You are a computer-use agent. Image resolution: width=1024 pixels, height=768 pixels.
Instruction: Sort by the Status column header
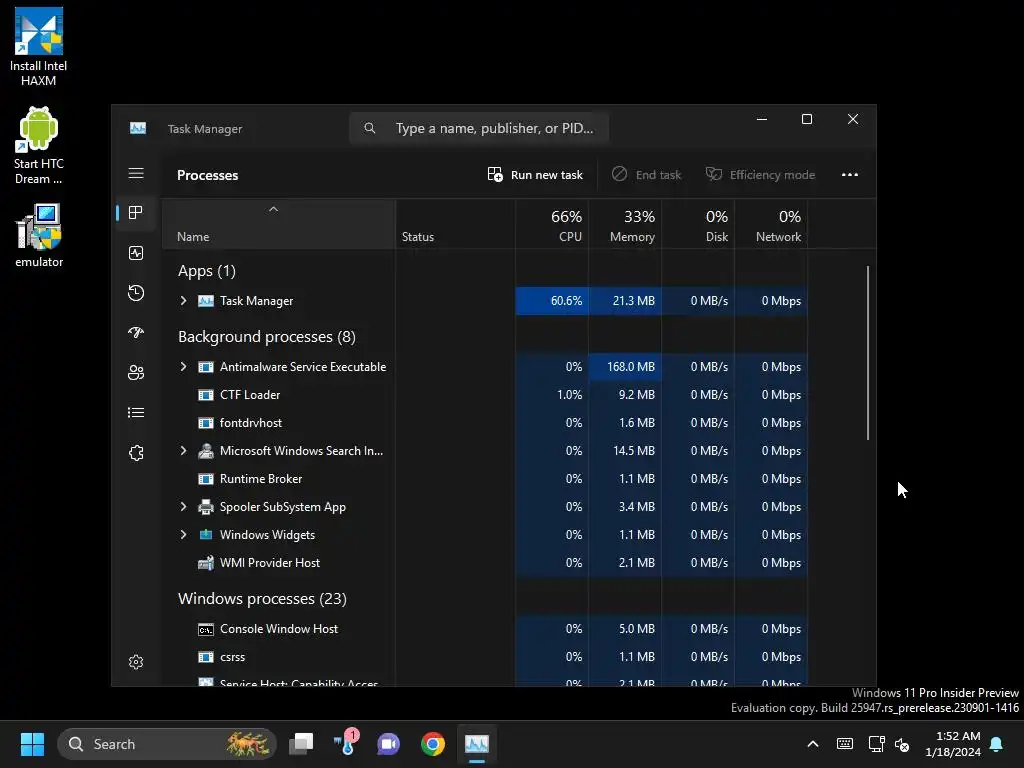(x=455, y=224)
